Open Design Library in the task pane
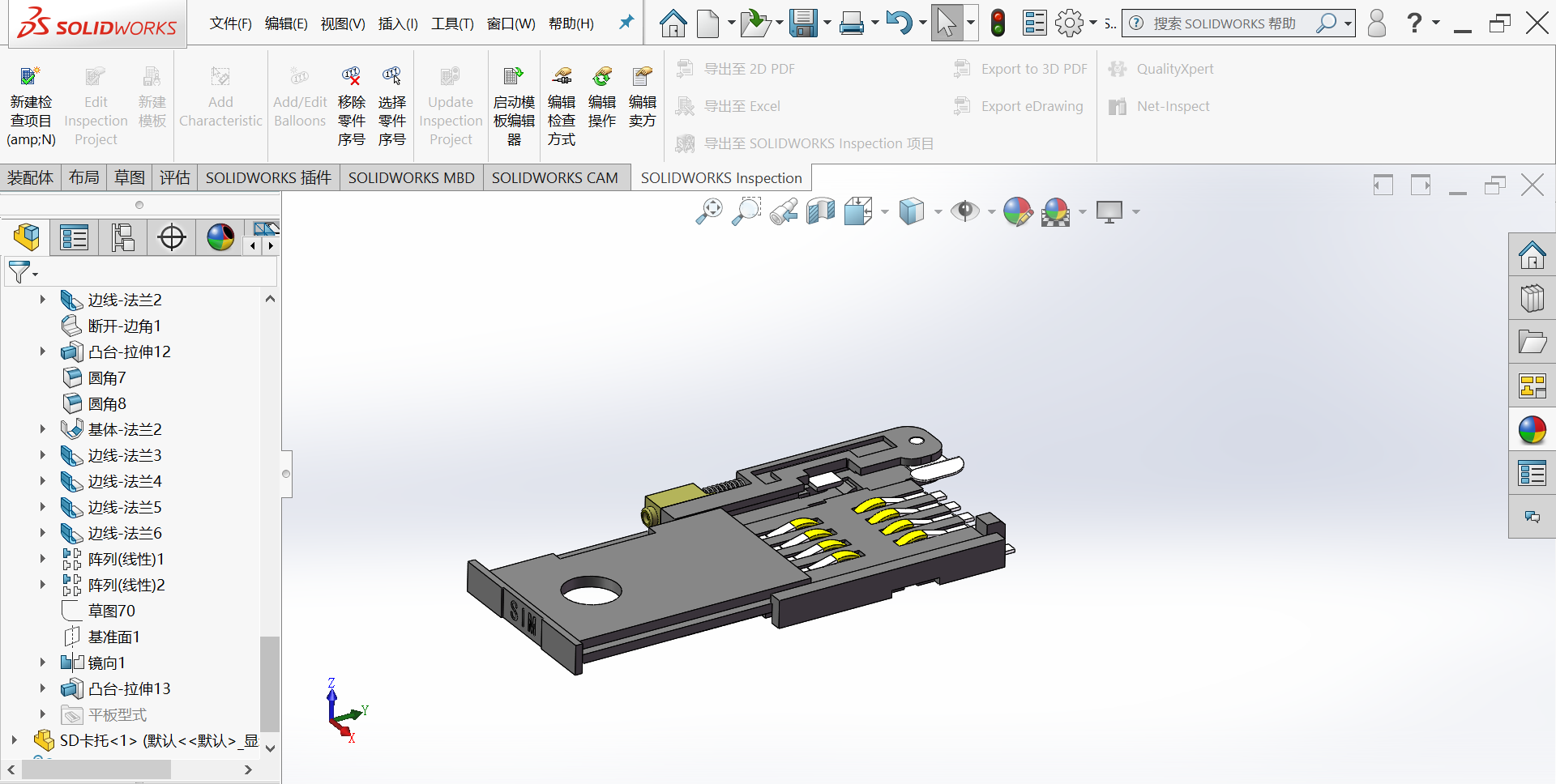Viewport: 1556px width, 784px height. (x=1532, y=298)
